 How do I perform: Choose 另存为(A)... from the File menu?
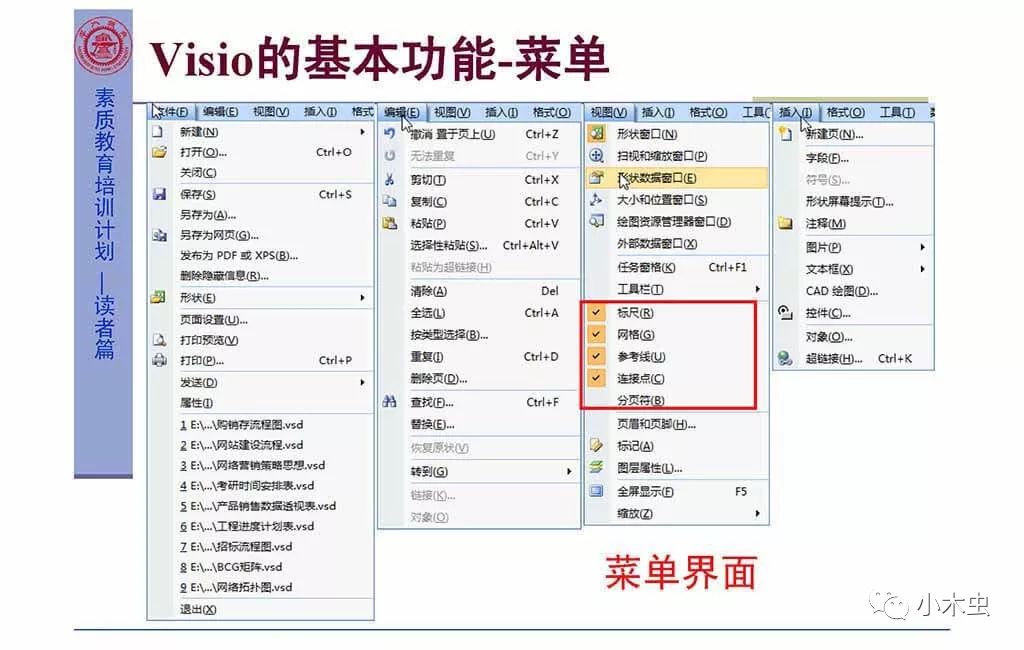pyautogui.click(x=208, y=214)
